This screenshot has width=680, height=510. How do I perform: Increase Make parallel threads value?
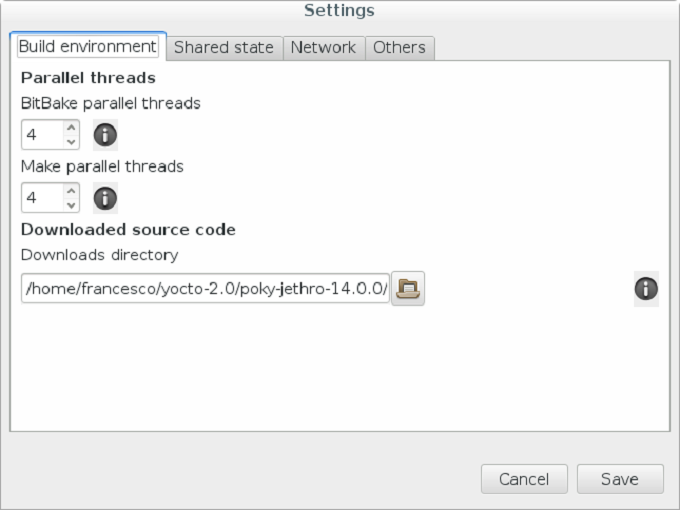pos(71,191)
